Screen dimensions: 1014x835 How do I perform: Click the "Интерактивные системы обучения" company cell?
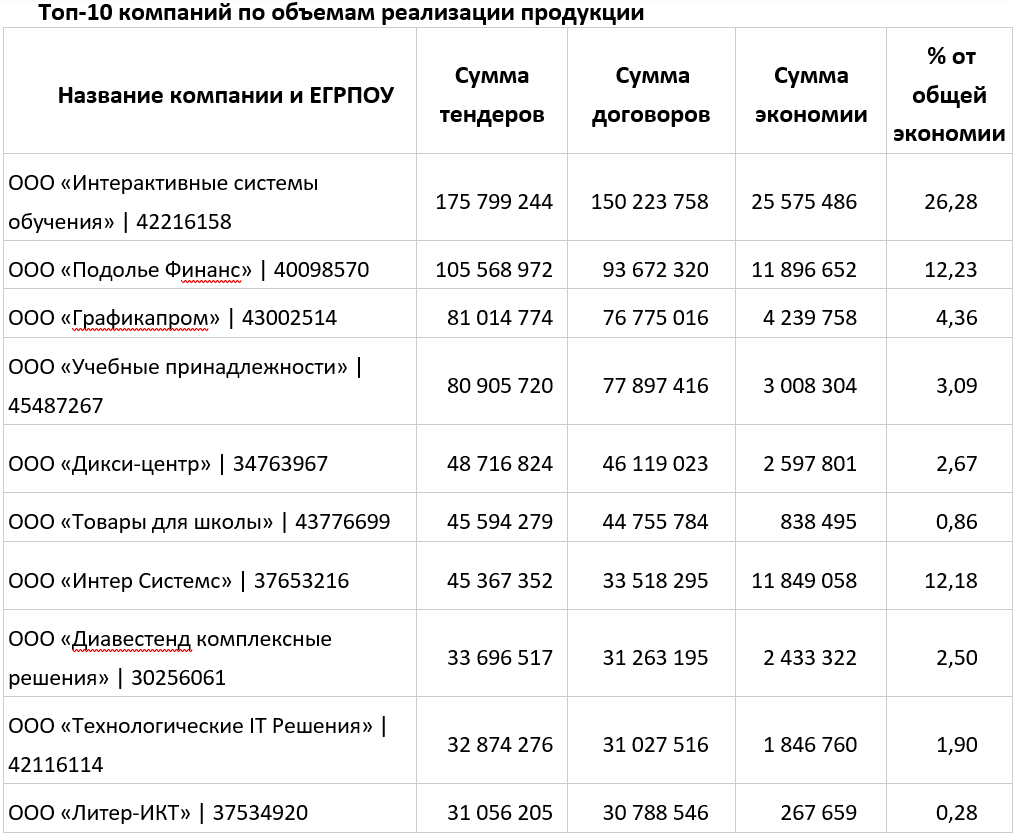pos(163,201)
